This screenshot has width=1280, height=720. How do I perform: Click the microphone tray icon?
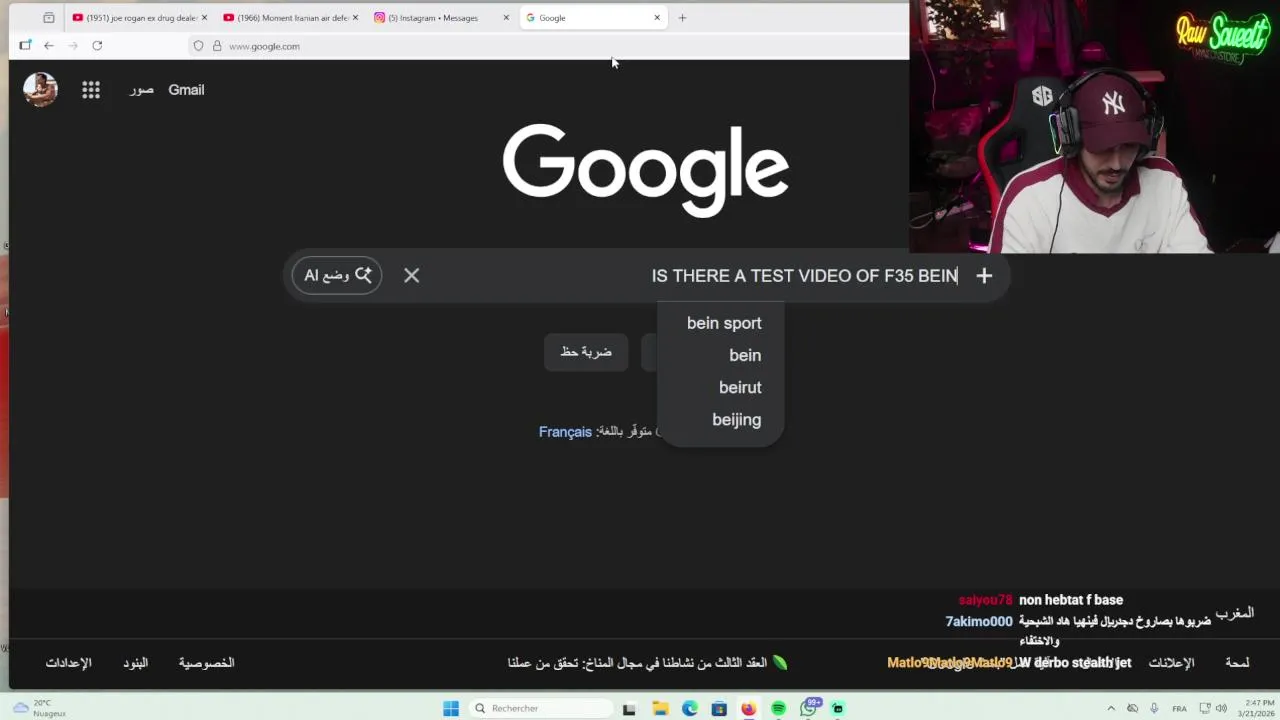tap(1154, 708)
